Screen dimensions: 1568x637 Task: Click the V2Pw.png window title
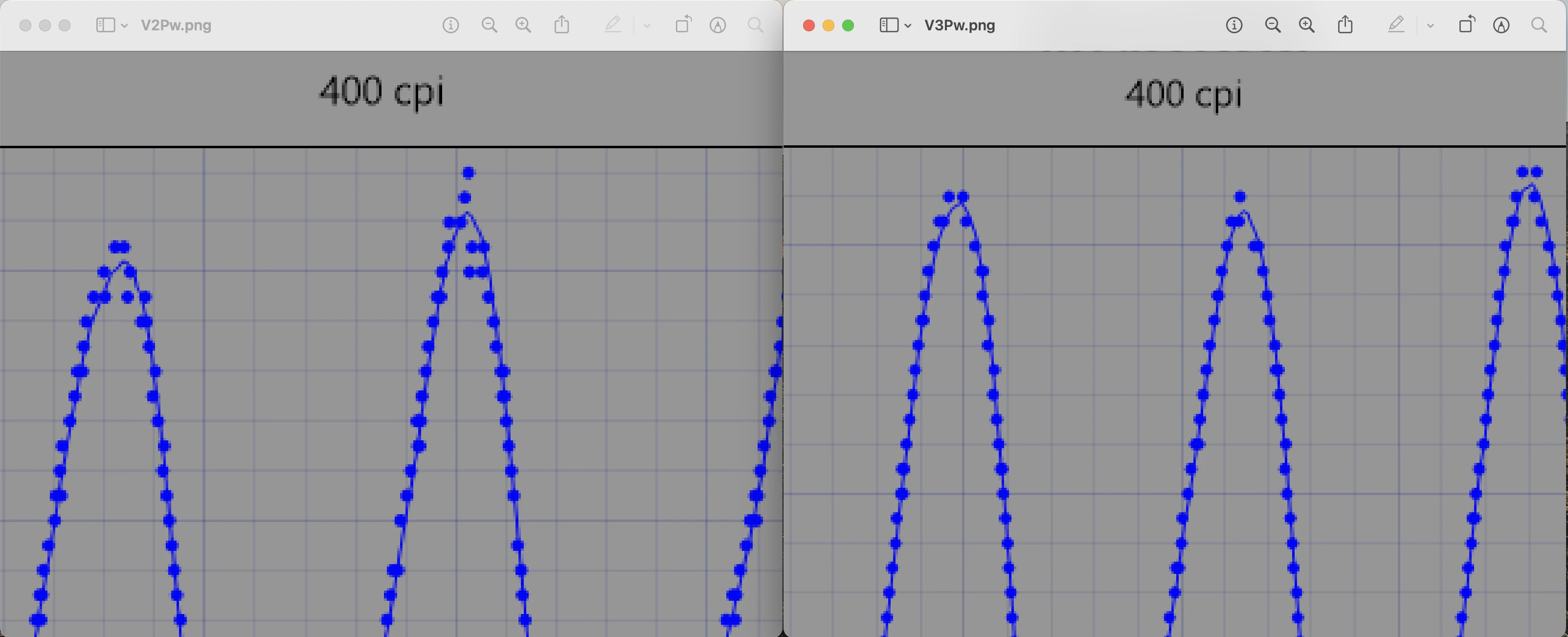pyautogui.click(x=176, y=25)
